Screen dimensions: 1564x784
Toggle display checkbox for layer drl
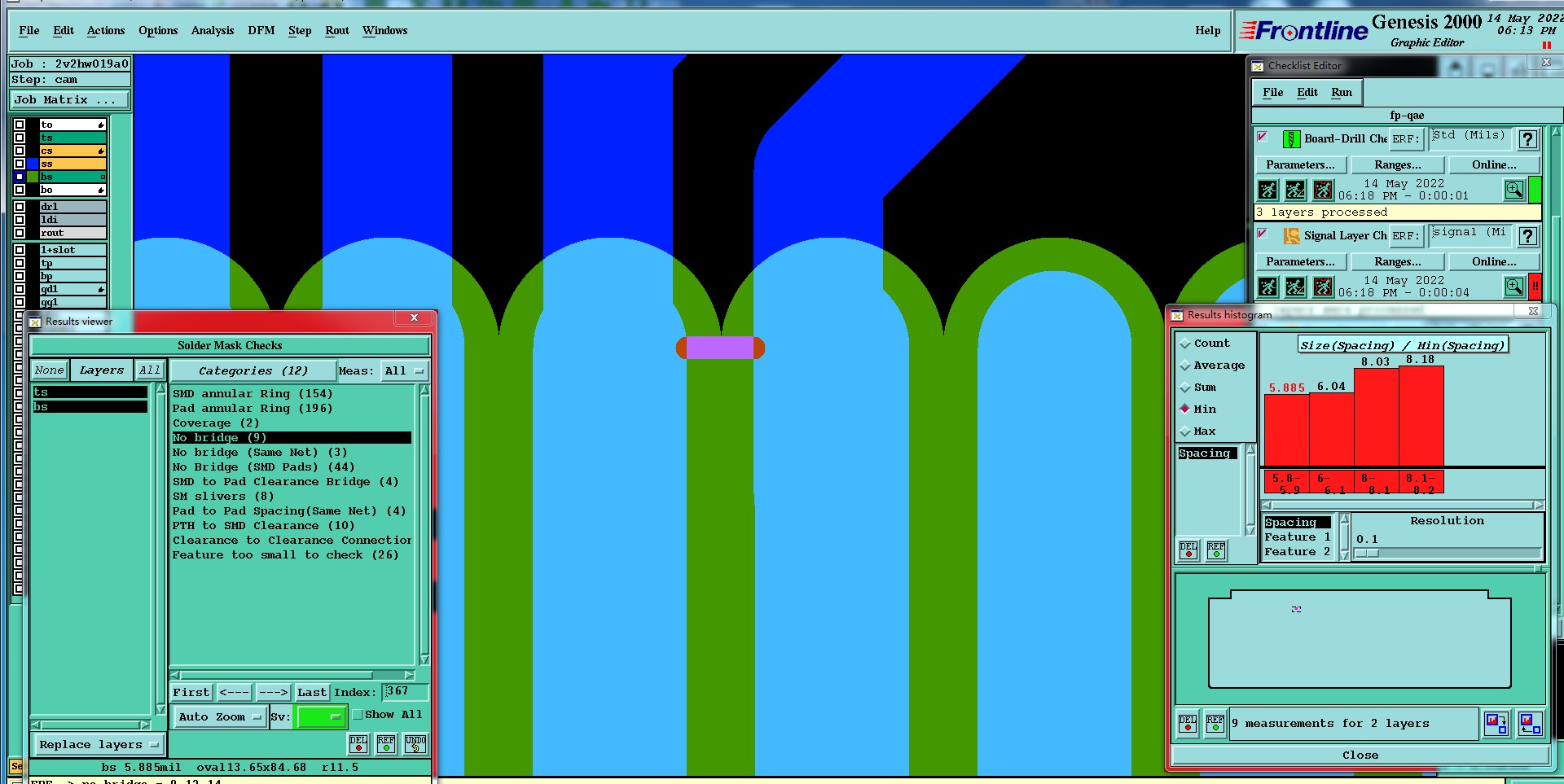20,207
